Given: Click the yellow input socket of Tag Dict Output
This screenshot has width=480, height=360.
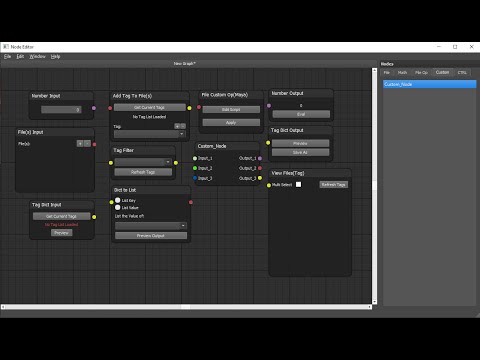Looking at the screenshot, I should (268, 143).
